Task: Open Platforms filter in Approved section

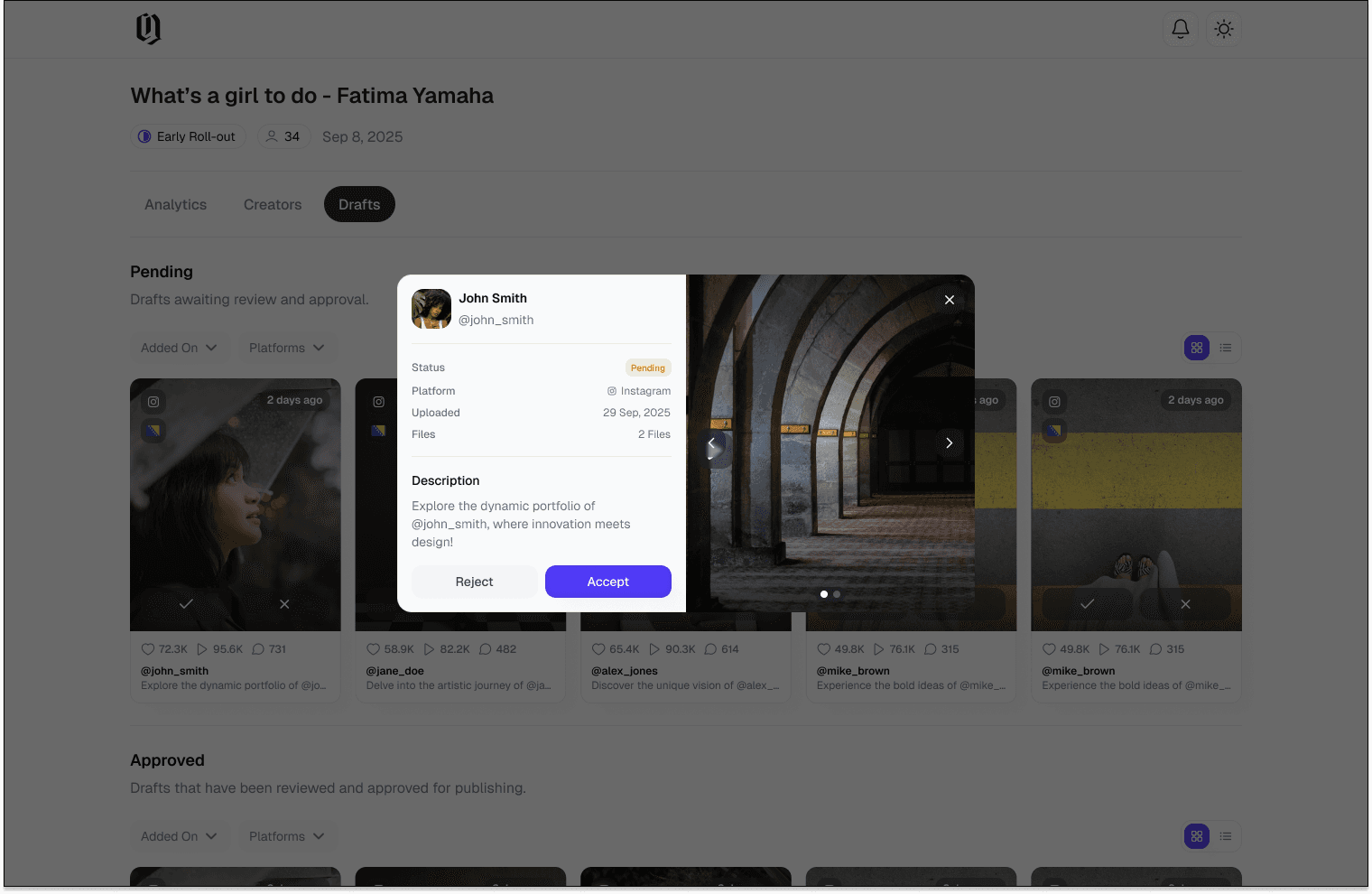Action: pyautogui.click(x=286, y=836)
